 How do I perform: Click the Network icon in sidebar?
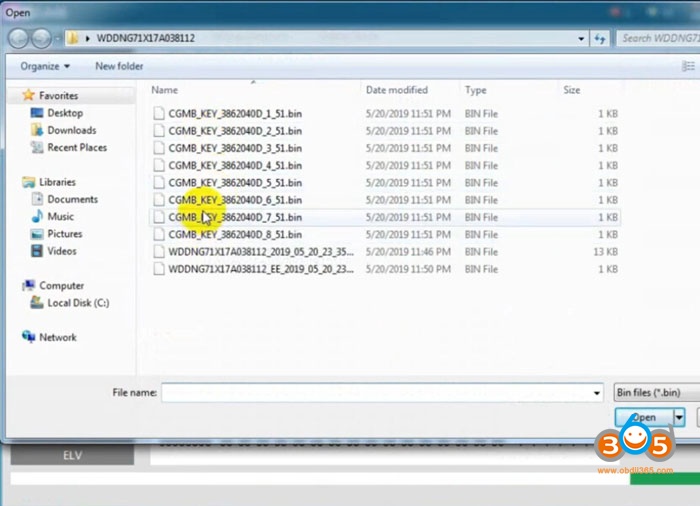pyautogui.click(x=29, y=337)
